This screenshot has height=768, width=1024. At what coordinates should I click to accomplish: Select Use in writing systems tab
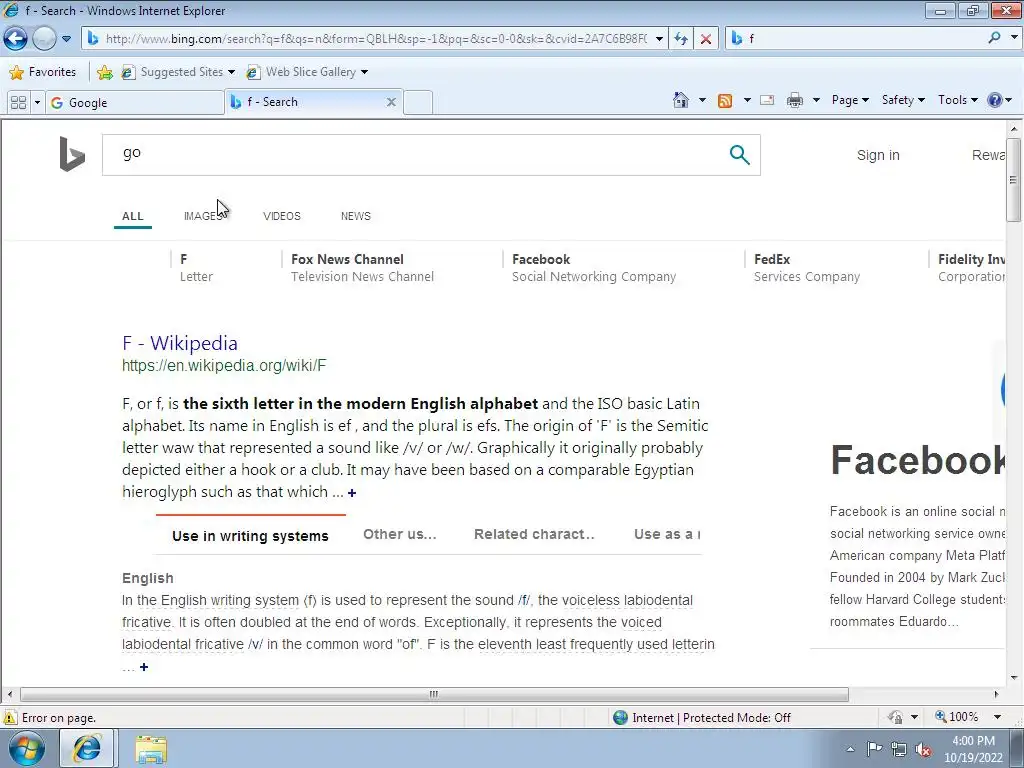pos(250,536)
